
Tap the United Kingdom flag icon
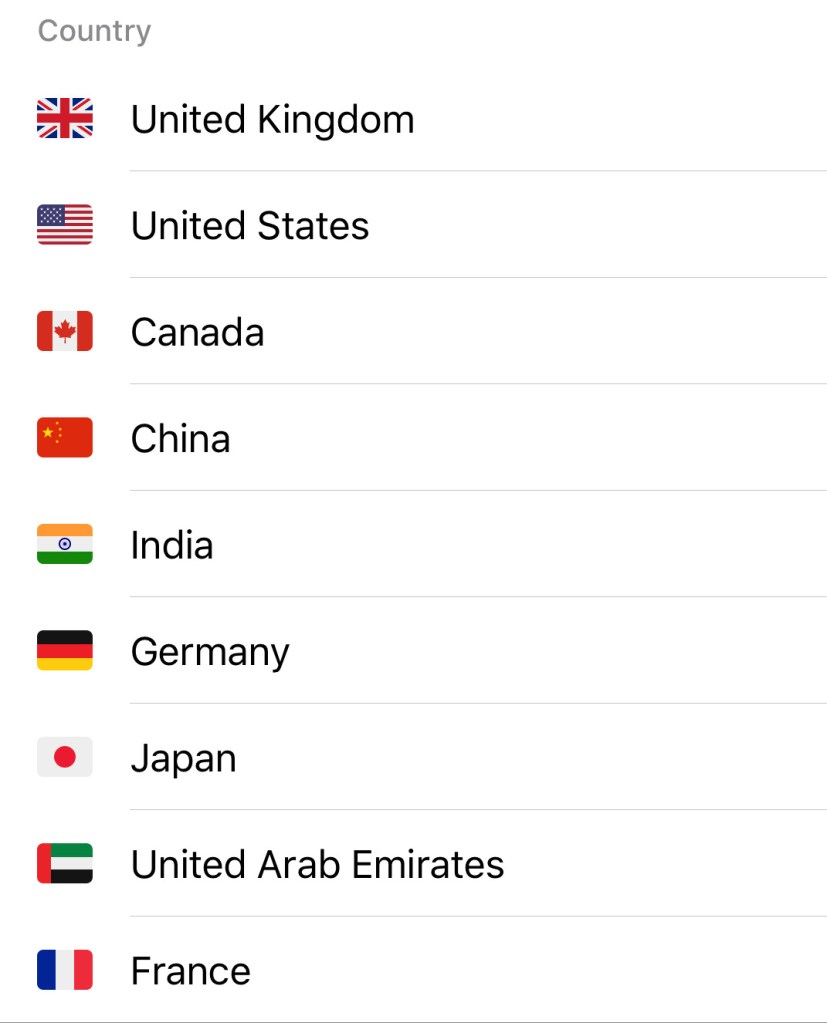point(65,119)
